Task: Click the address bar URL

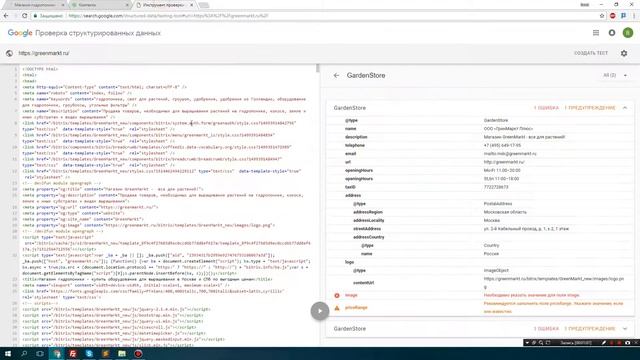Action: coord(168,16)
